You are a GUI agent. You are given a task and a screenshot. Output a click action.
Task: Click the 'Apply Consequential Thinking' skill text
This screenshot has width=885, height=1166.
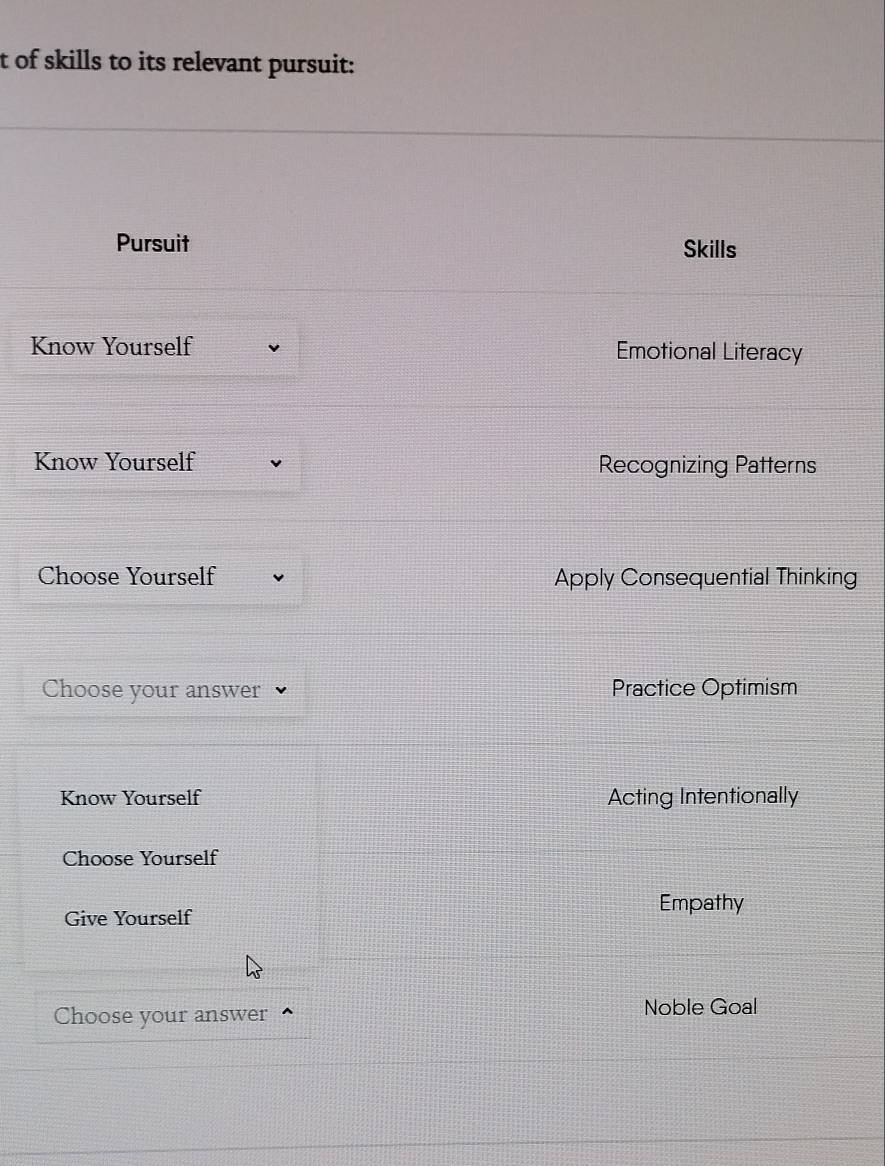(705, 578)
